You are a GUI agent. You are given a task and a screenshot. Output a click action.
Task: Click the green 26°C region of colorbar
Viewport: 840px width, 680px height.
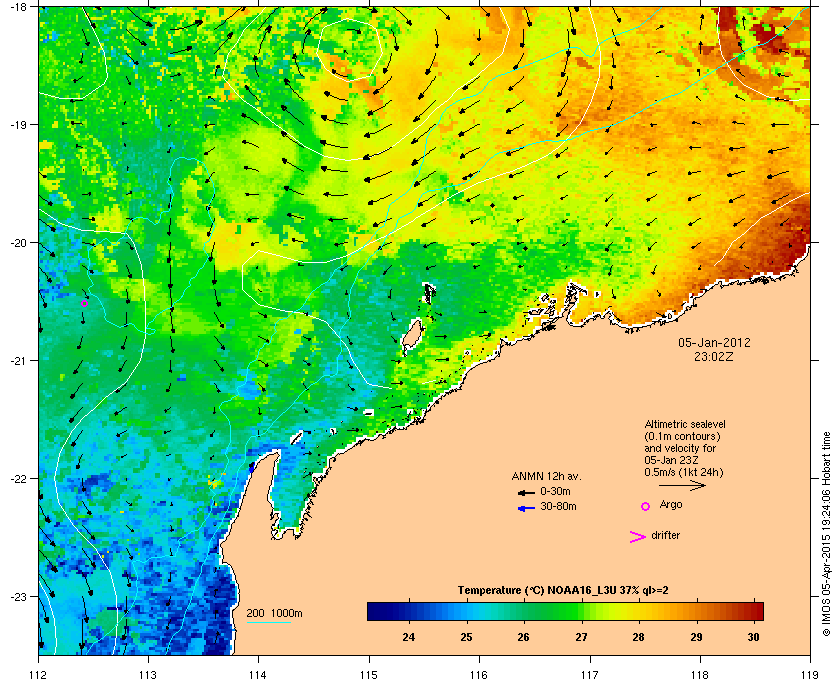coord(523,611)
